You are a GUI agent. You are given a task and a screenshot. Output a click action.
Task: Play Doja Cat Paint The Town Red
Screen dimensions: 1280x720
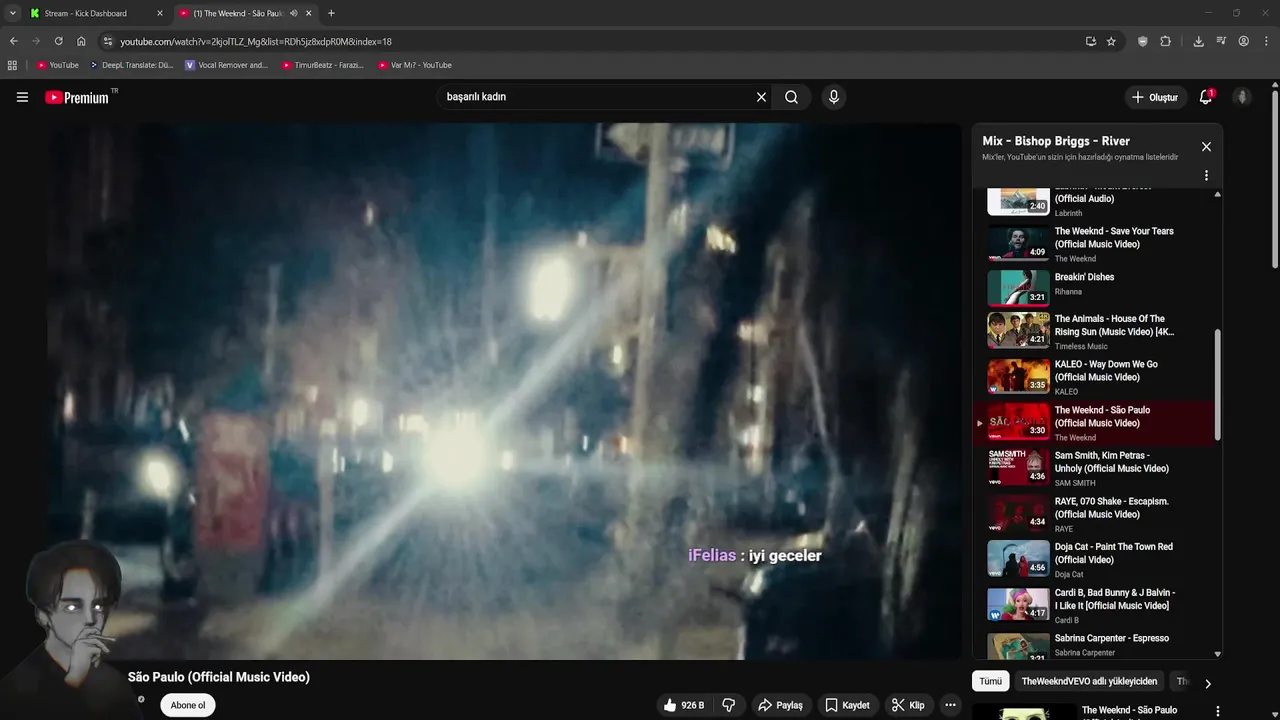tap(1095, 560)
